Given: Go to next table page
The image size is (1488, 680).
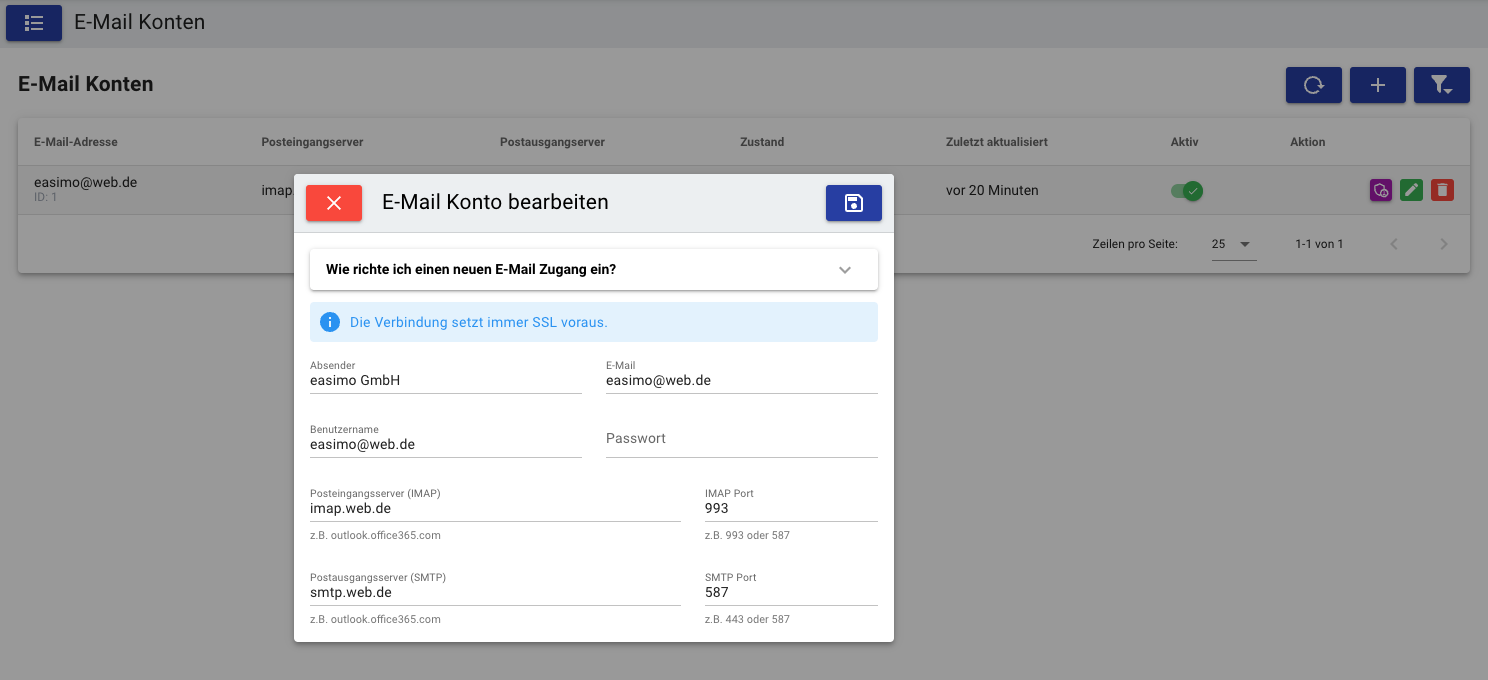Looking at the screenshot, I should pyautogui.click(x=1443, y=244).
